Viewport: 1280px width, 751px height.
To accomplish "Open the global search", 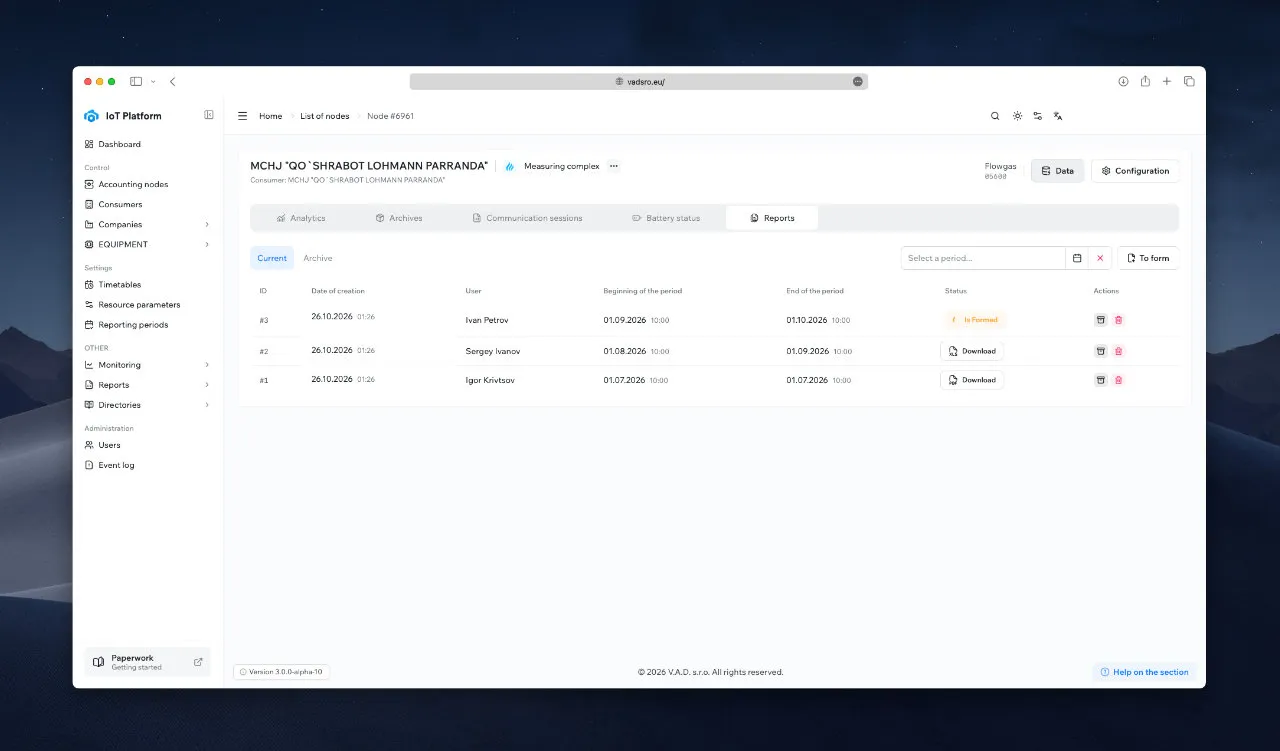I will [995, 116].
